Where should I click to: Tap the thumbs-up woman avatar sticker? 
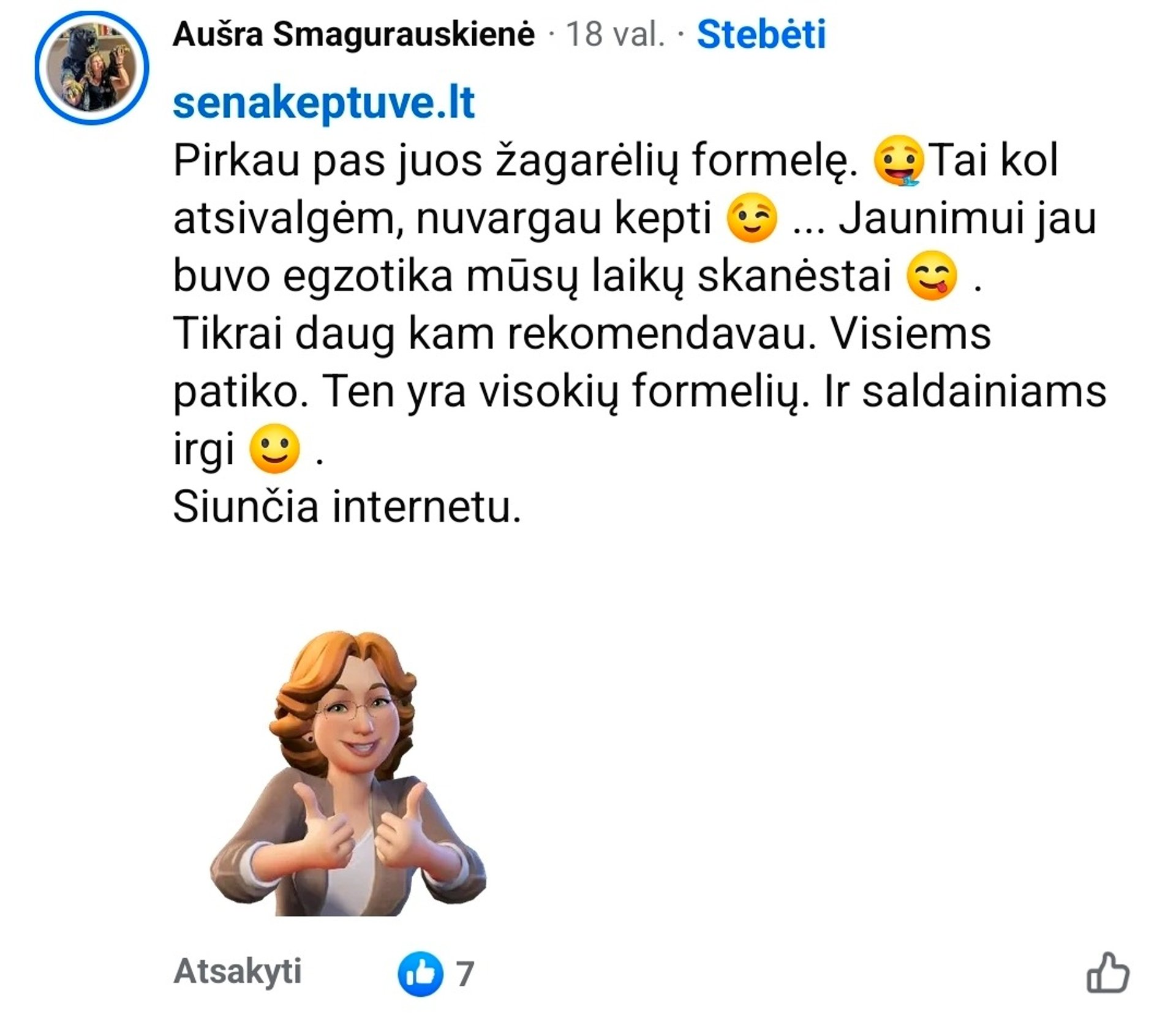348,773
